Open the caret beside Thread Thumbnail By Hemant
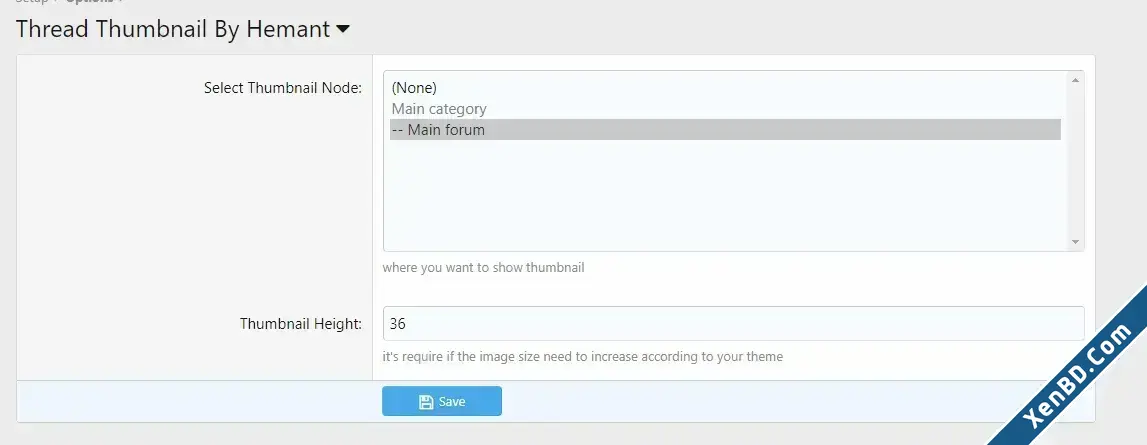Image resolution: width=1147 pixels, height=445 pixels. tap(342, 30)
